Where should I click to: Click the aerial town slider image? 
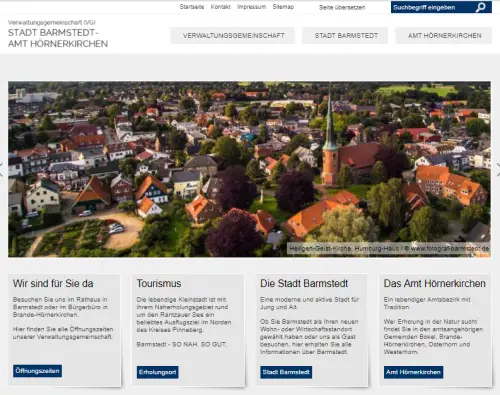(x=249, y=169)
